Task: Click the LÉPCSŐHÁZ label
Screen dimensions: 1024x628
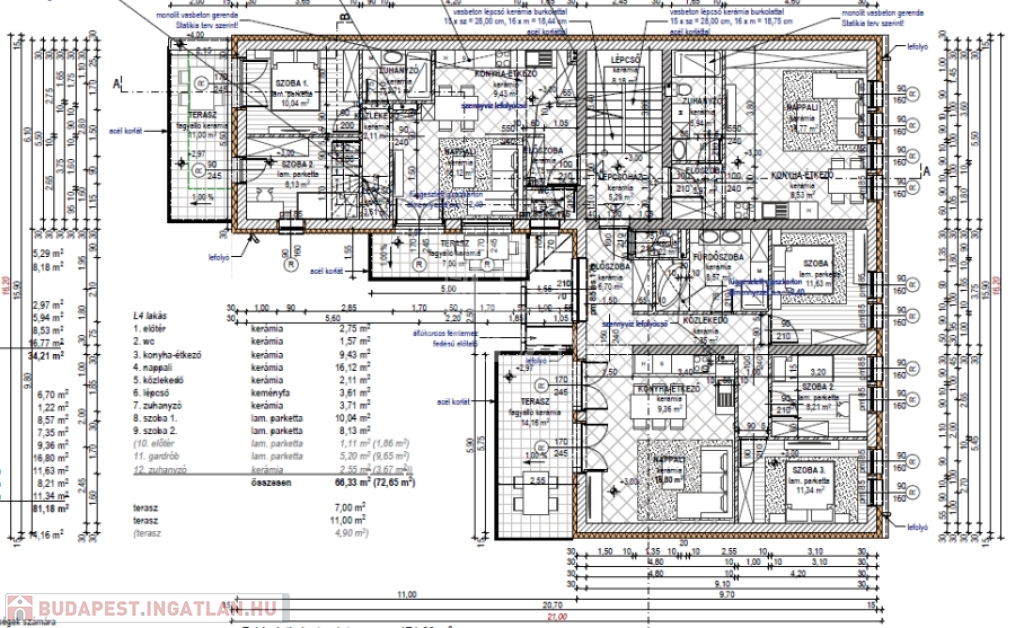Action: [x=620, y=174]
